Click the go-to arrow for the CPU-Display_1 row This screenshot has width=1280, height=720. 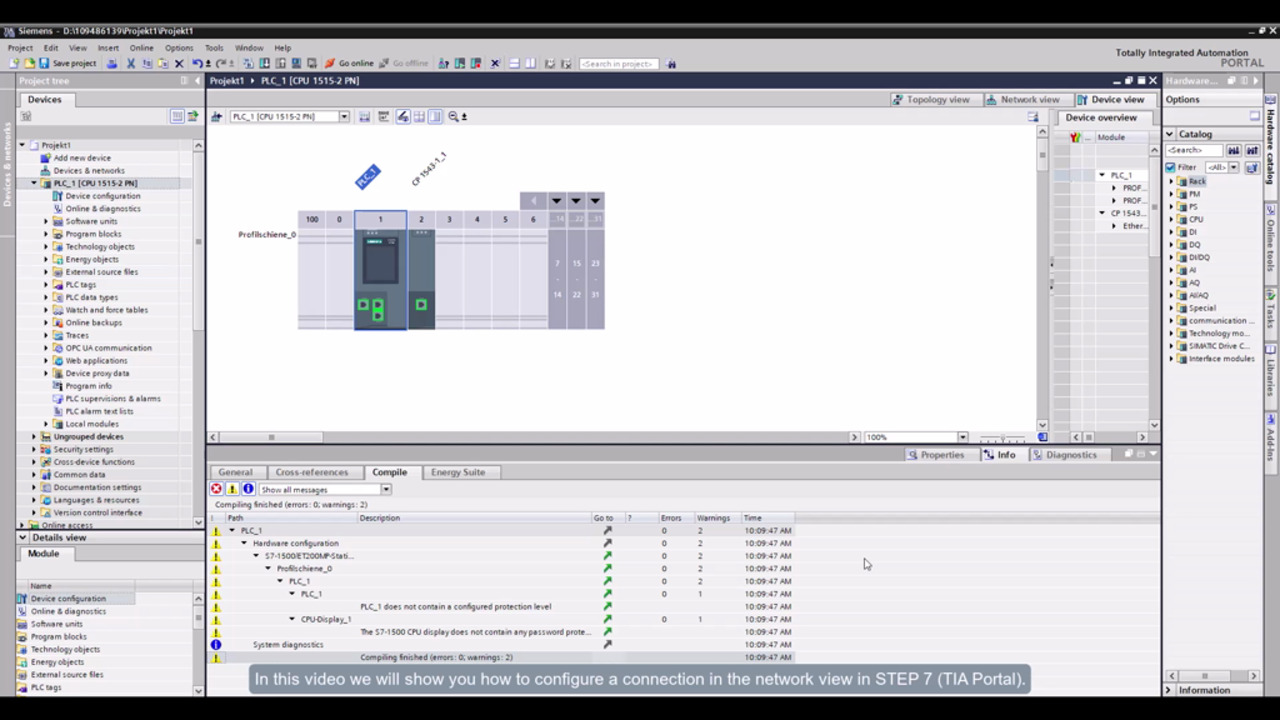click(x=607, y=619)
